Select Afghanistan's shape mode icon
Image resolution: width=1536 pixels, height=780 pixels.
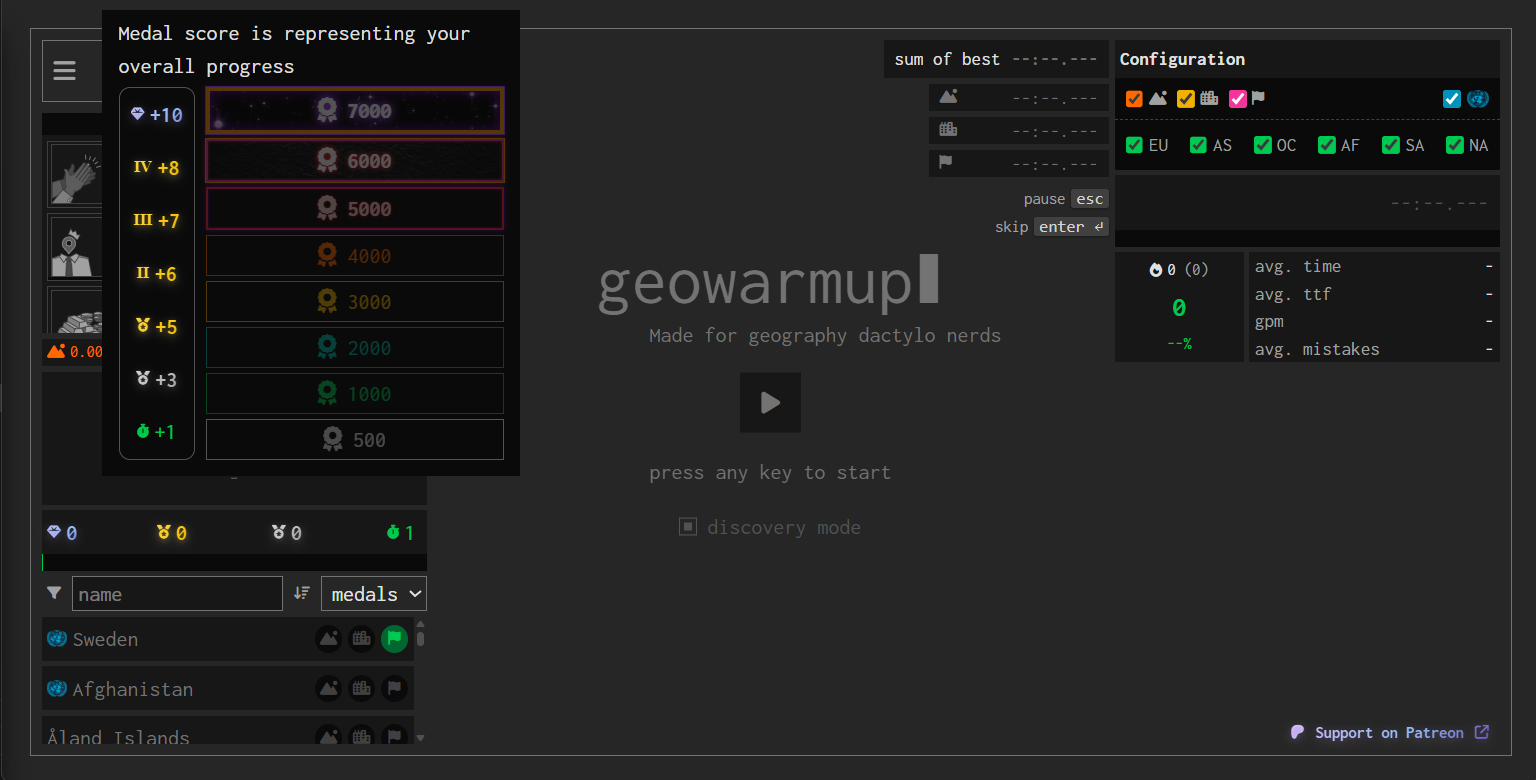pyautogui.click(x=329, y=688)
